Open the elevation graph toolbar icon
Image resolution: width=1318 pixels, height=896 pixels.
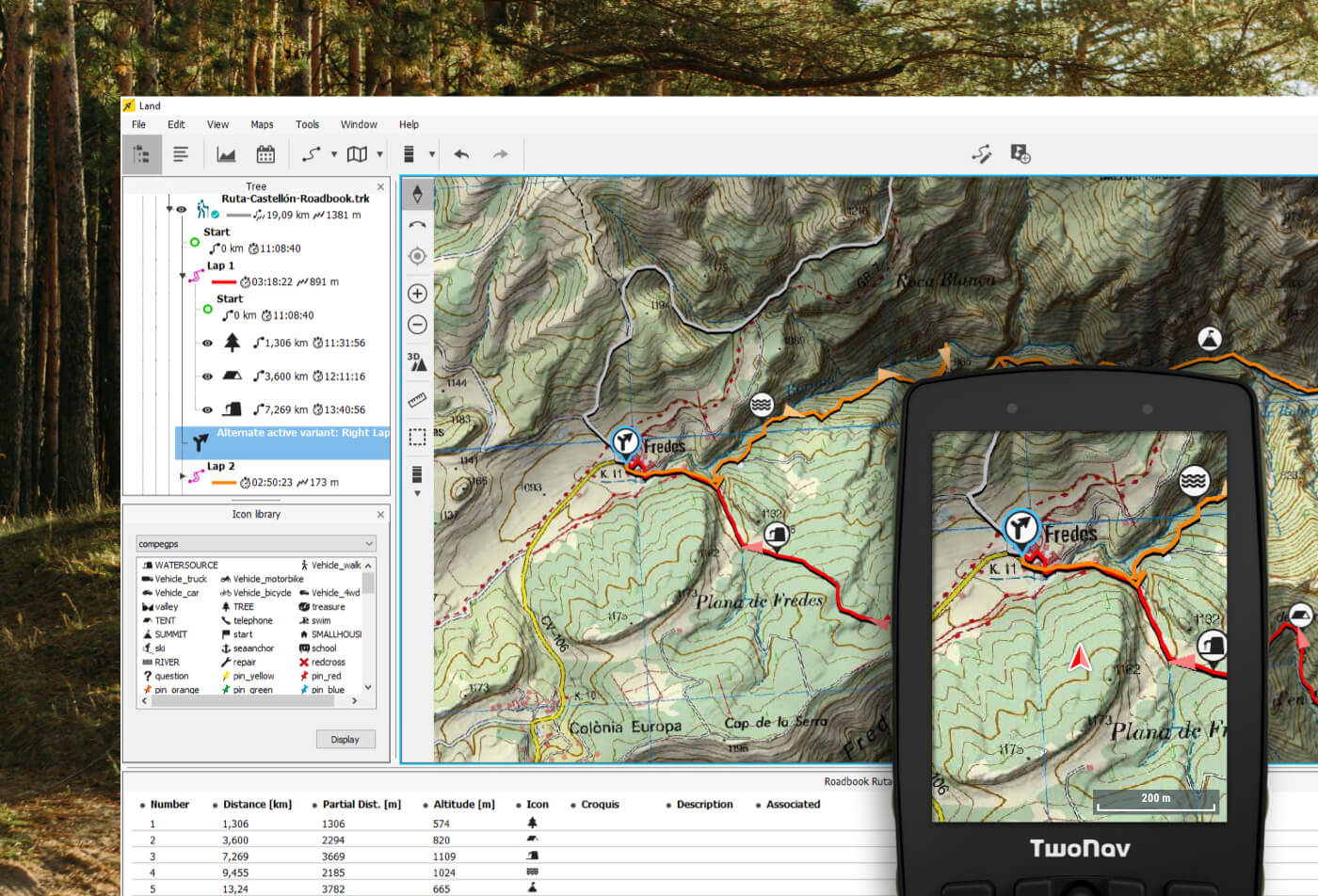tap(226, 154)
